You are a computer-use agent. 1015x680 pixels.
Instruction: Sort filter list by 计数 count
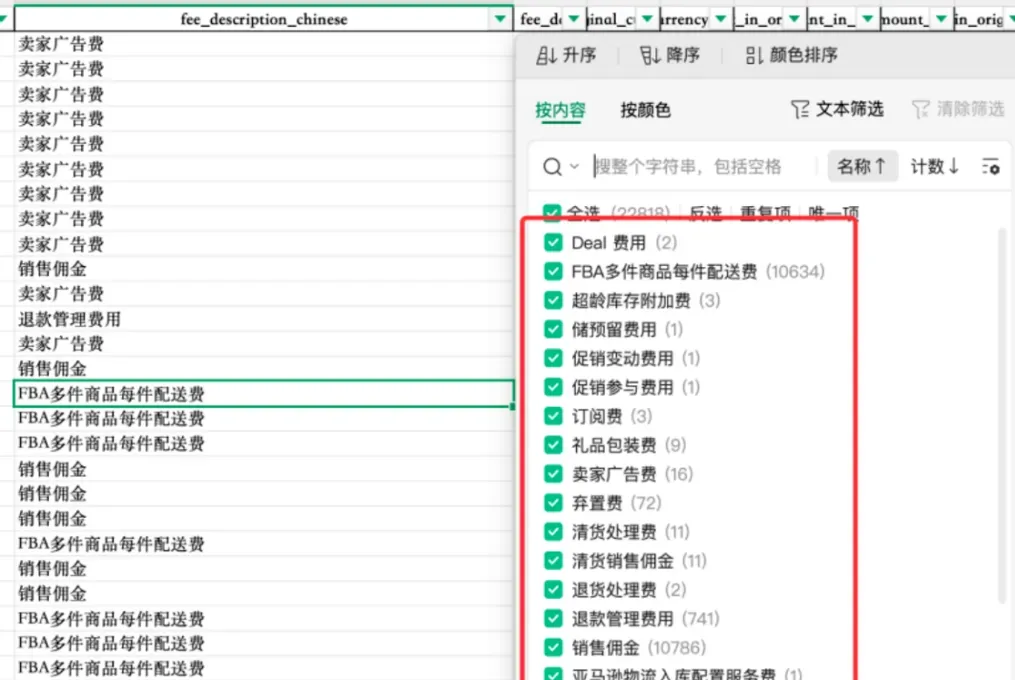click(934, 167)
